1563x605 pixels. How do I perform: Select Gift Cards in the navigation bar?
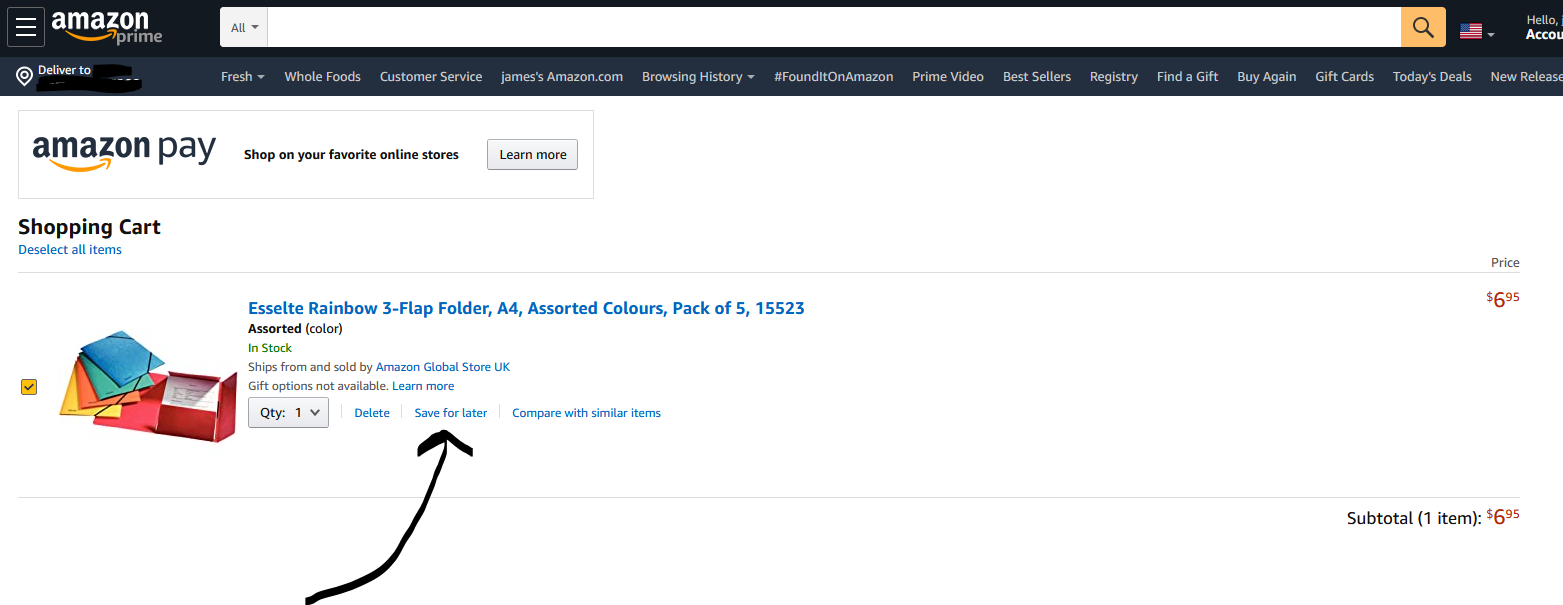(1344, 77)
